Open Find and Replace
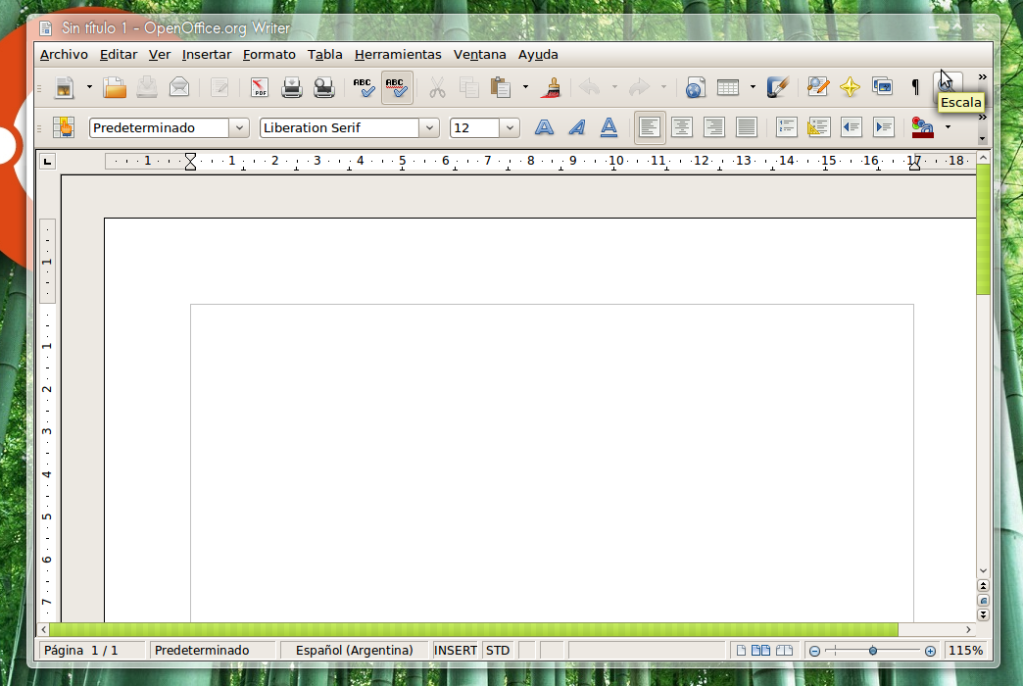This screenshot has width=1023, height=686. (817, 87)
